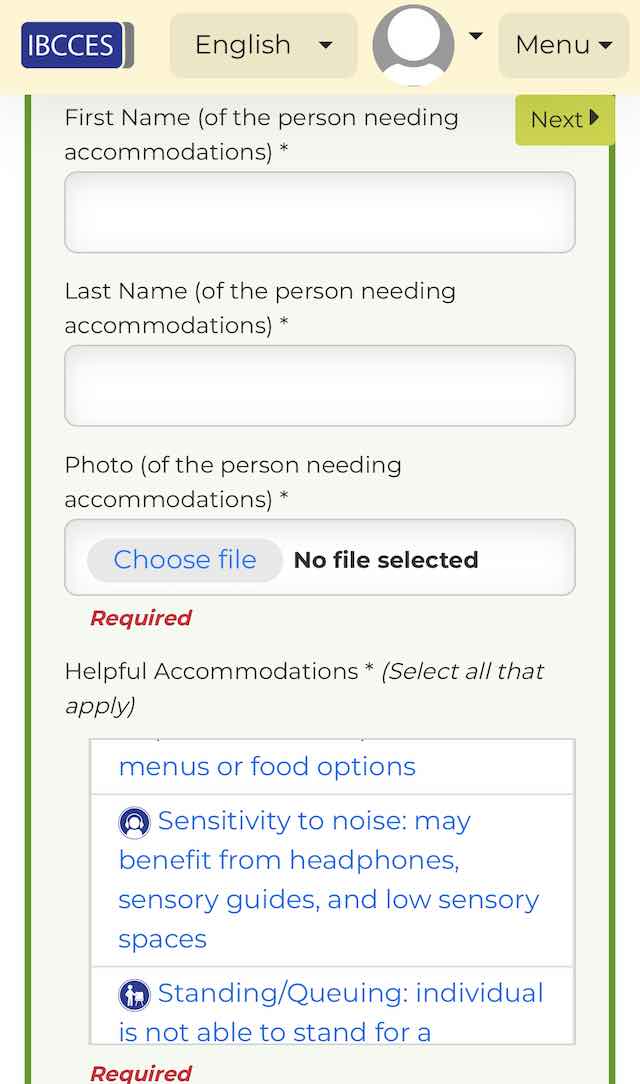The image size is (640, 1084).
Task: Click the Choose file button
Action: [185, 559]
